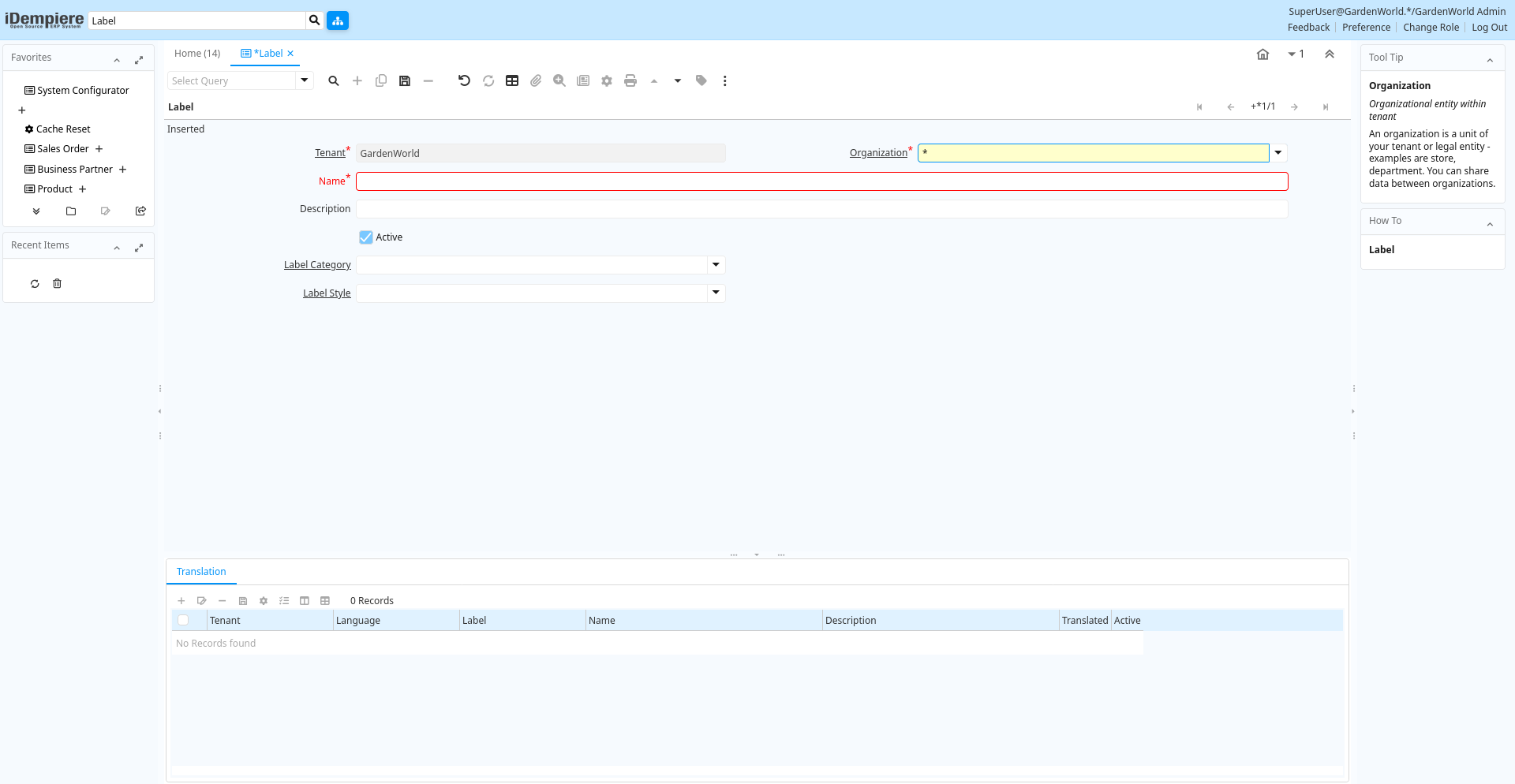Uncheck the Active checkbox
This screenshot has width=1515, height=784.
[366, 237]
